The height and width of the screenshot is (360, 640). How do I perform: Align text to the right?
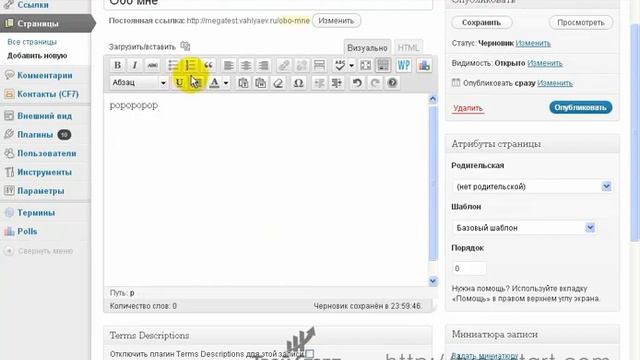pos(264,65)
